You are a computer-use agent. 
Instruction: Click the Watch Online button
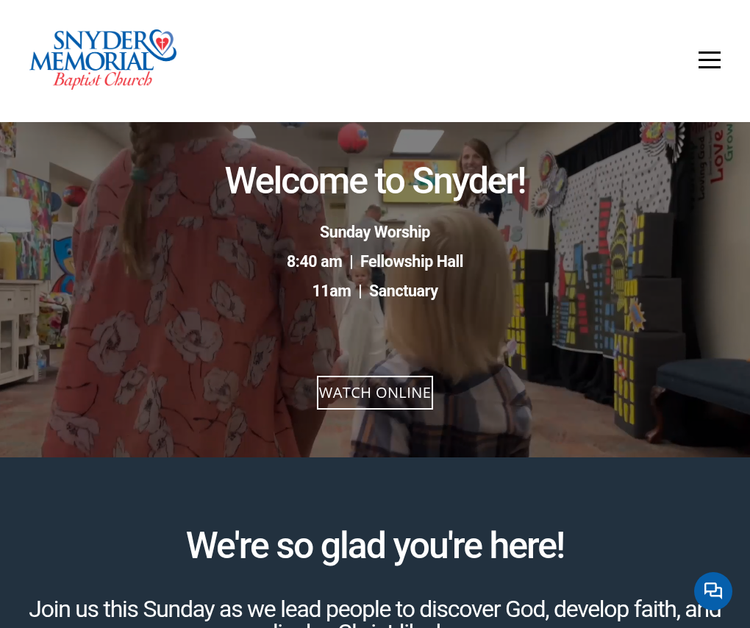tap(375, 393)
